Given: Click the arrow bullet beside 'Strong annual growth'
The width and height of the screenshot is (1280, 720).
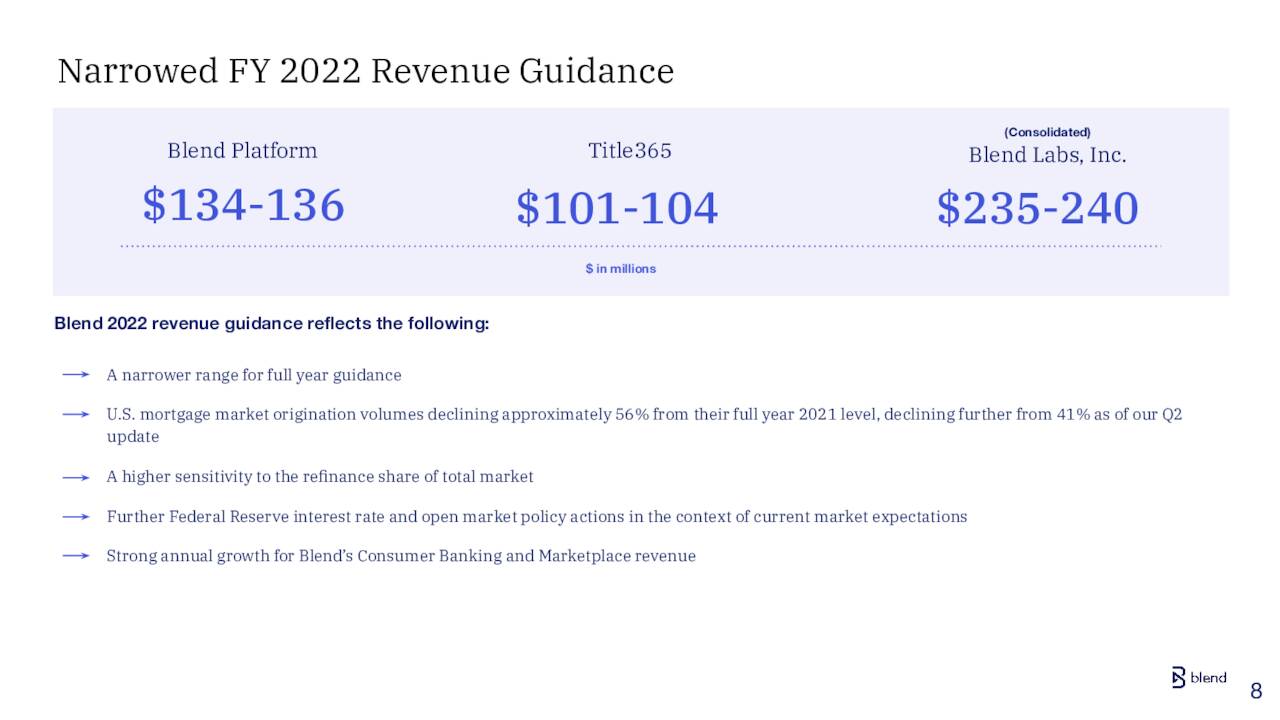Looking at the screenshot, I should pyautogui.click(x=76, y=556).
